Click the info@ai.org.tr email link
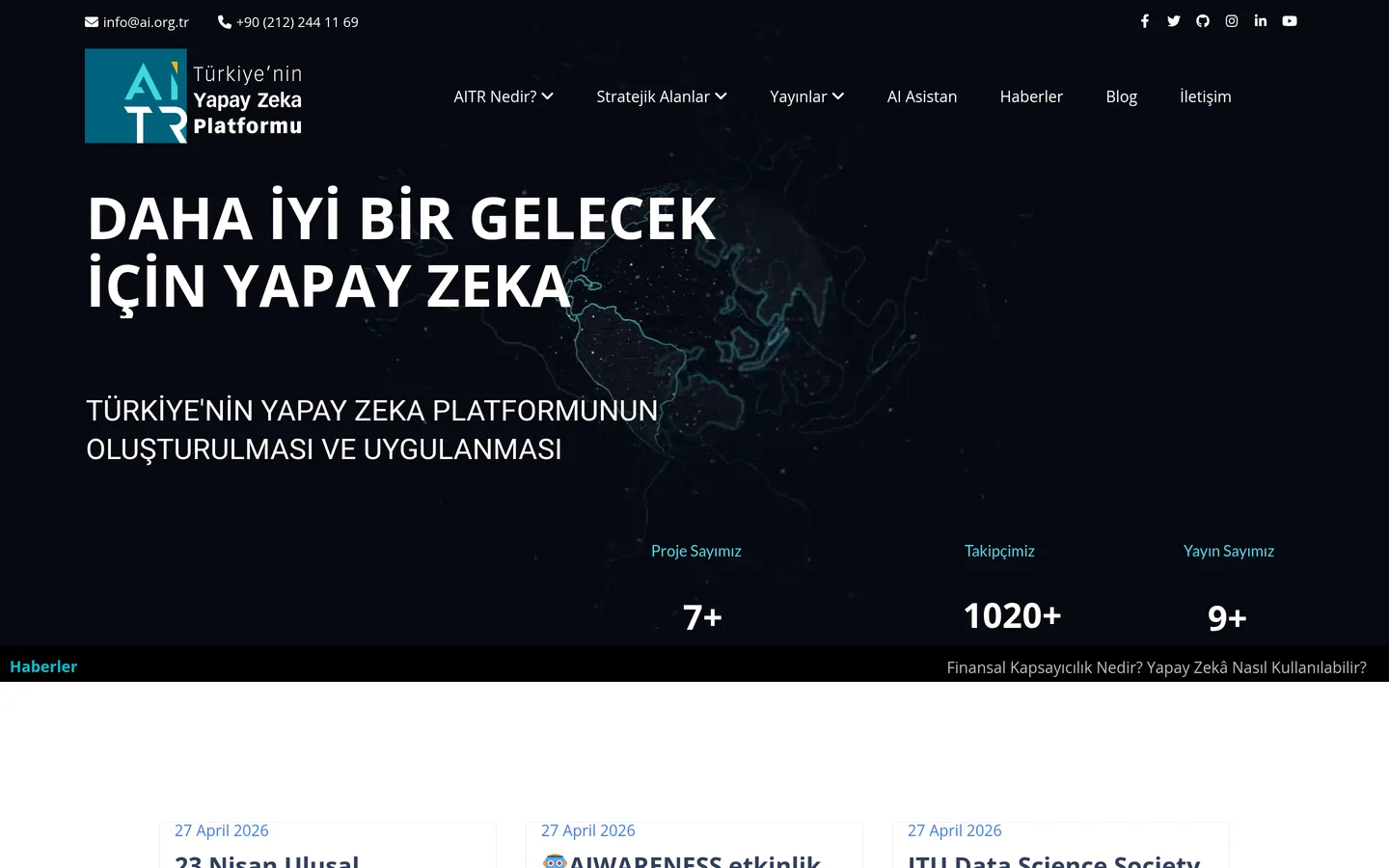The image size is (1389, 868). coord(146,22)
